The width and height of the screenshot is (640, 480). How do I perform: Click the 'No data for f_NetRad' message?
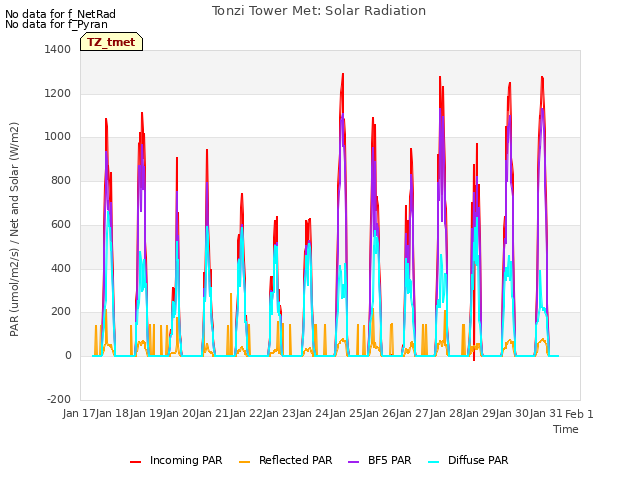pyautogui.click(x=60, y=14)
